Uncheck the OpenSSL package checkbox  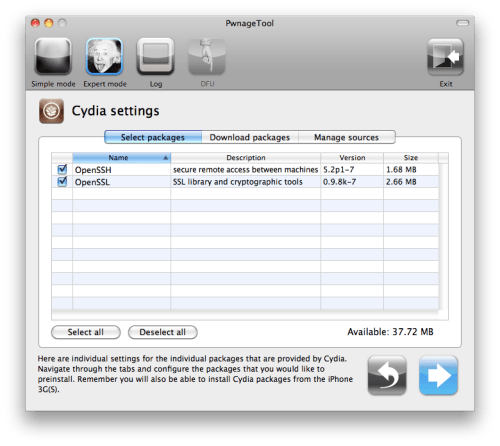click(62, 182)
